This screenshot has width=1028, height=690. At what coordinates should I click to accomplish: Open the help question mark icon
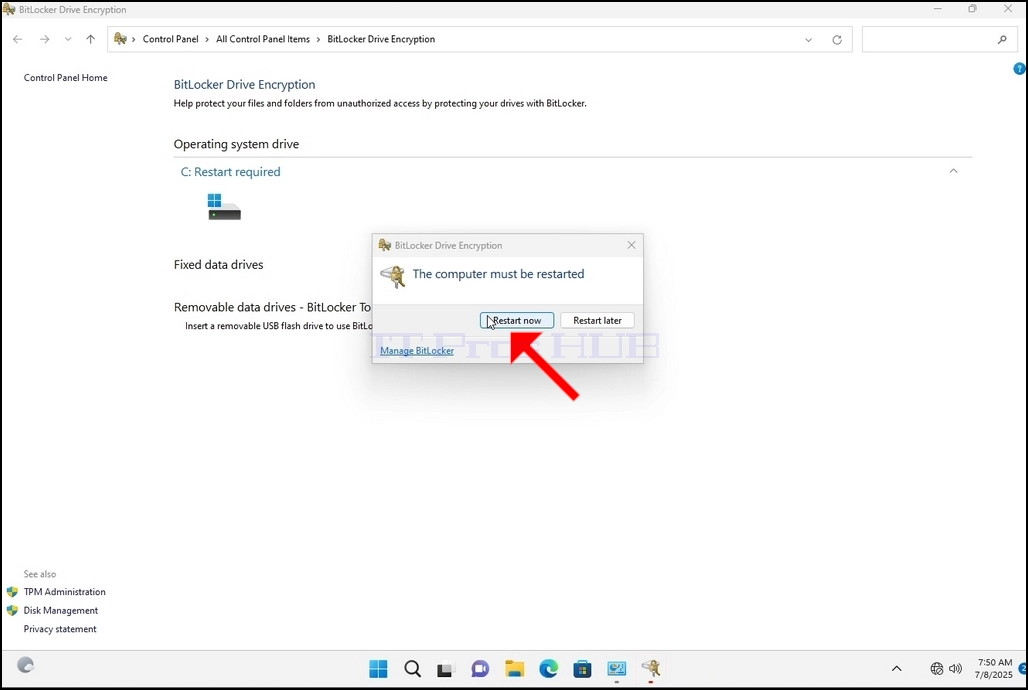click(x=1019, y=68)
